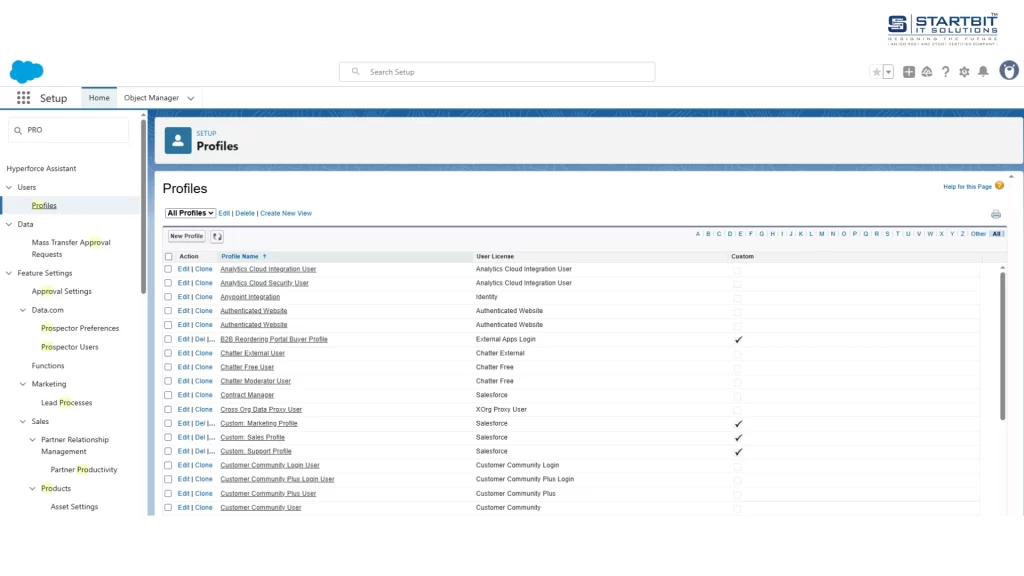Collapse the Feature Settings tree section

(9, 273)
